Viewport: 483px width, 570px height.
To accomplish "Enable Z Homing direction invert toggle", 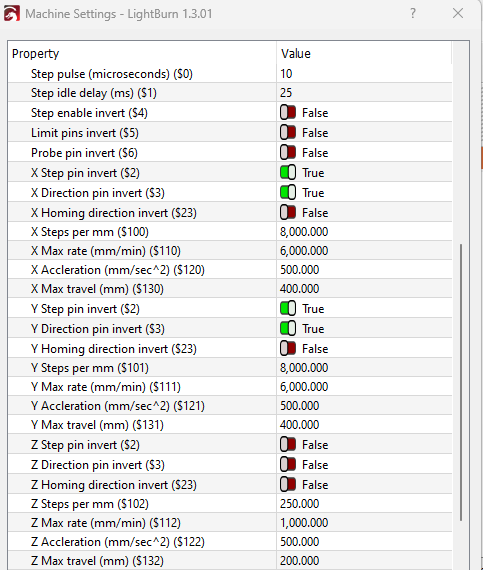I will point(288,484).
